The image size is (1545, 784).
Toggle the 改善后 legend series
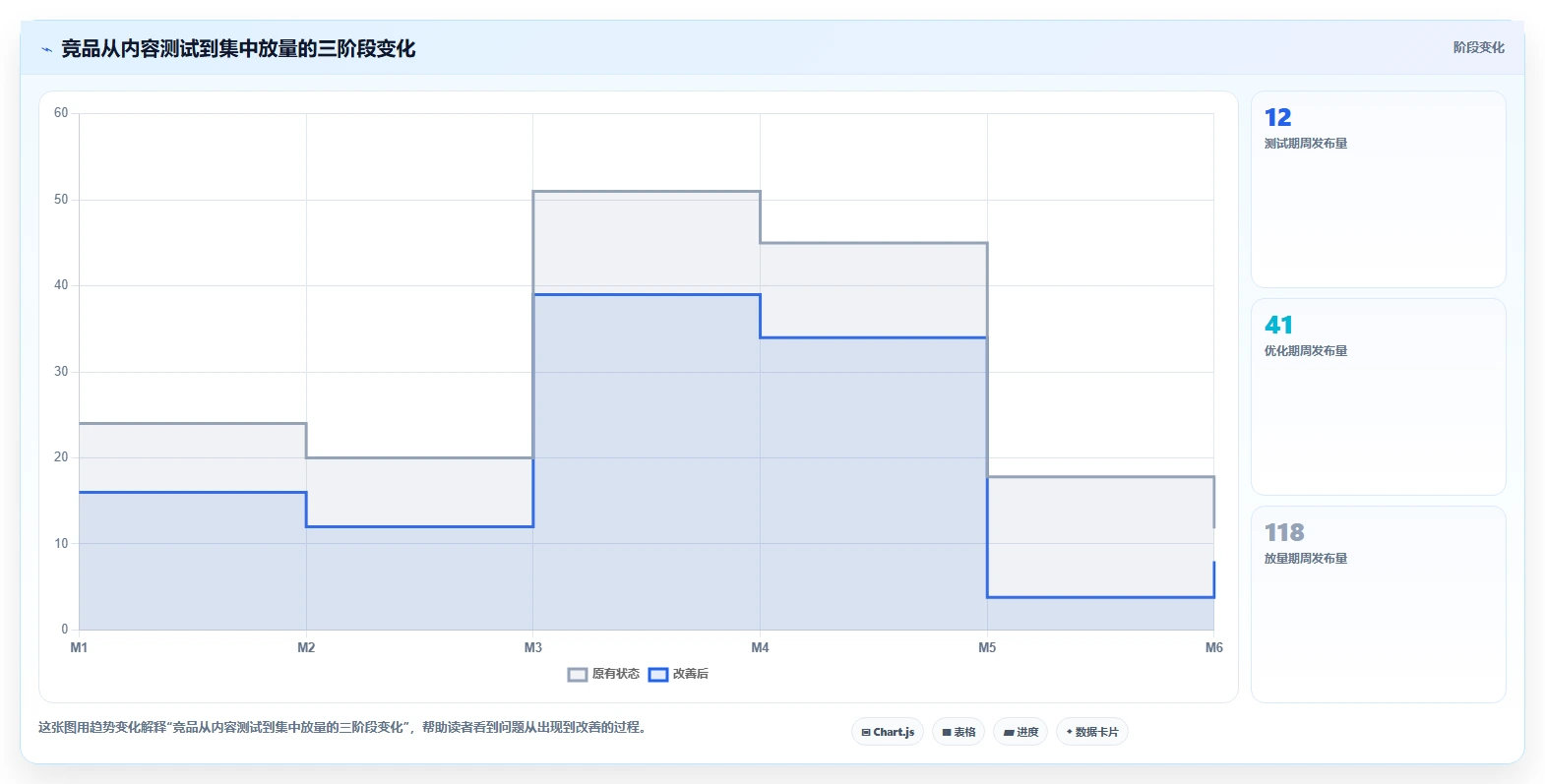[678, 674]
